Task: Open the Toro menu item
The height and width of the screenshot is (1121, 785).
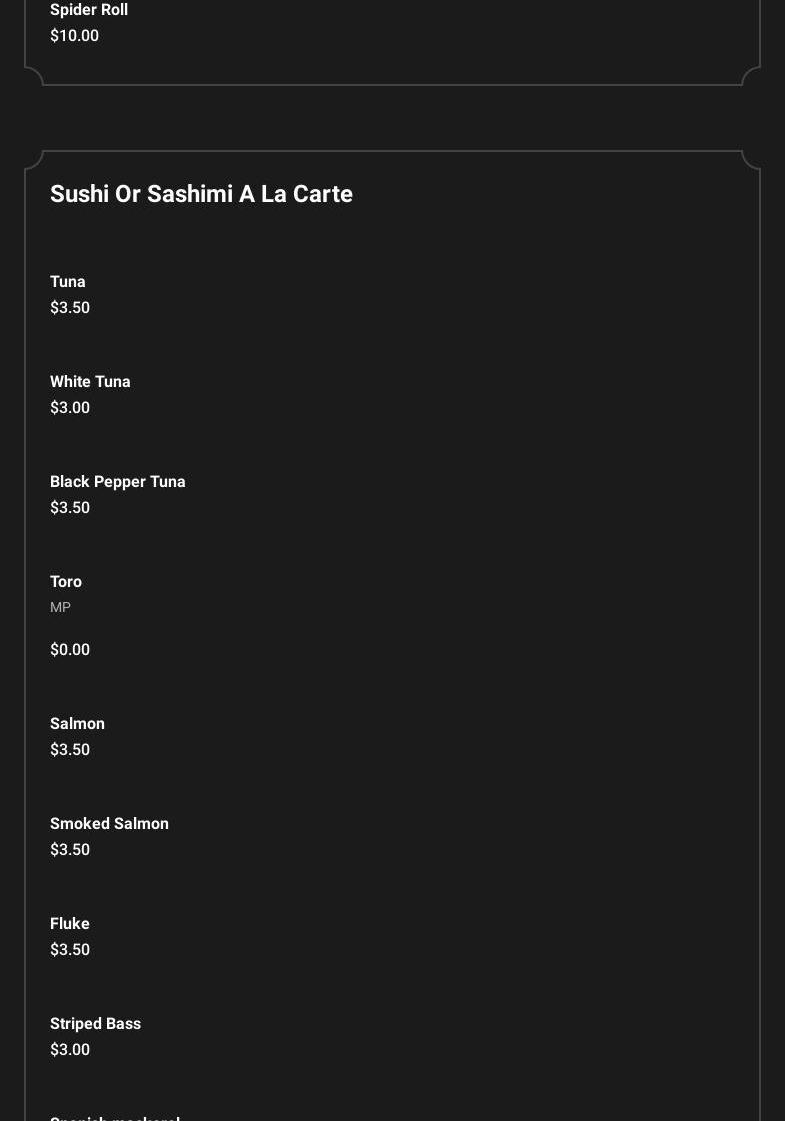Action: coord(66,582)
